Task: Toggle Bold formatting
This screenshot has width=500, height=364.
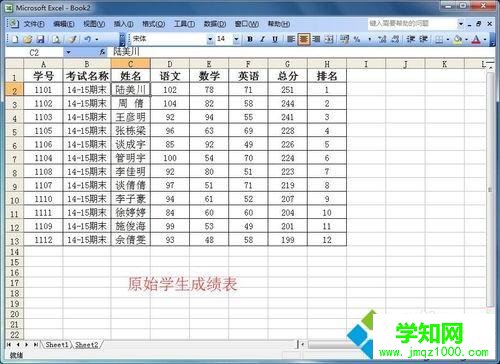Action: click(250, 39)
